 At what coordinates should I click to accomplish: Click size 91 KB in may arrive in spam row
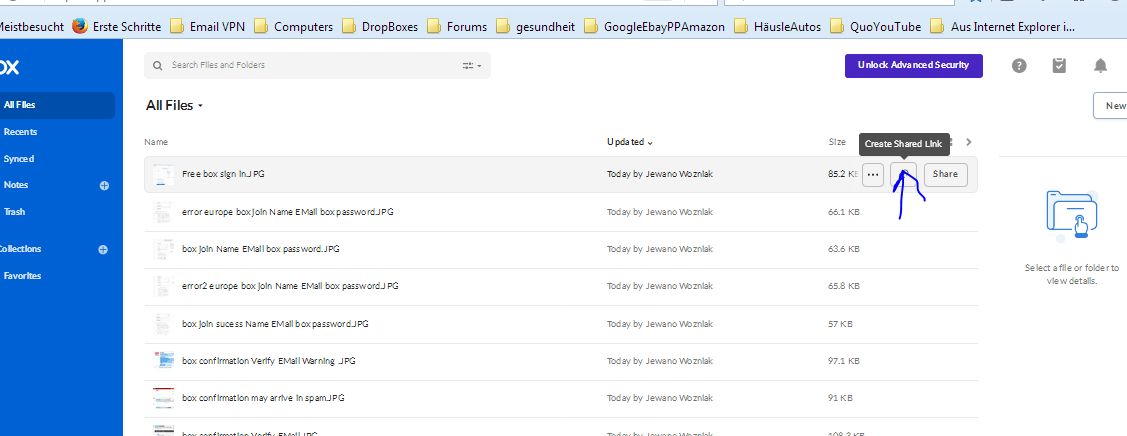click(x=840, y=398)
